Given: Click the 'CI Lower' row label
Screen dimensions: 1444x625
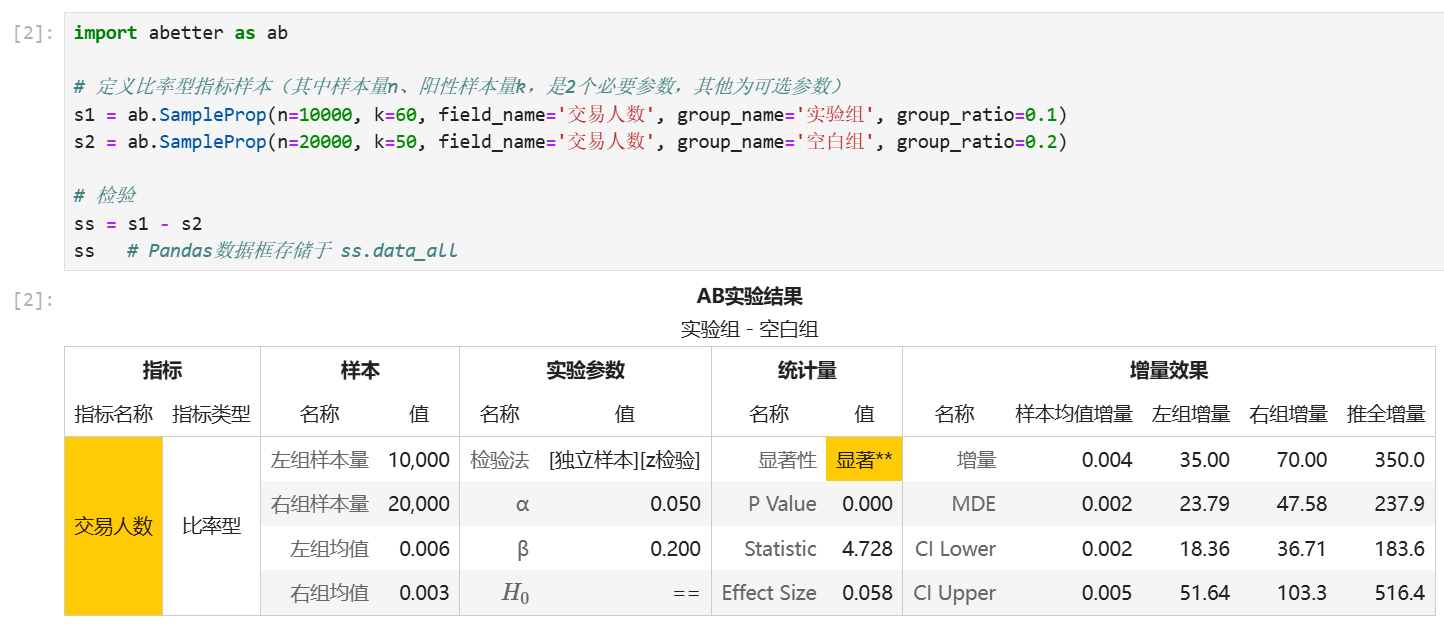Looking at the screenshot, I should pyautogui.click(x=955, y=549).
